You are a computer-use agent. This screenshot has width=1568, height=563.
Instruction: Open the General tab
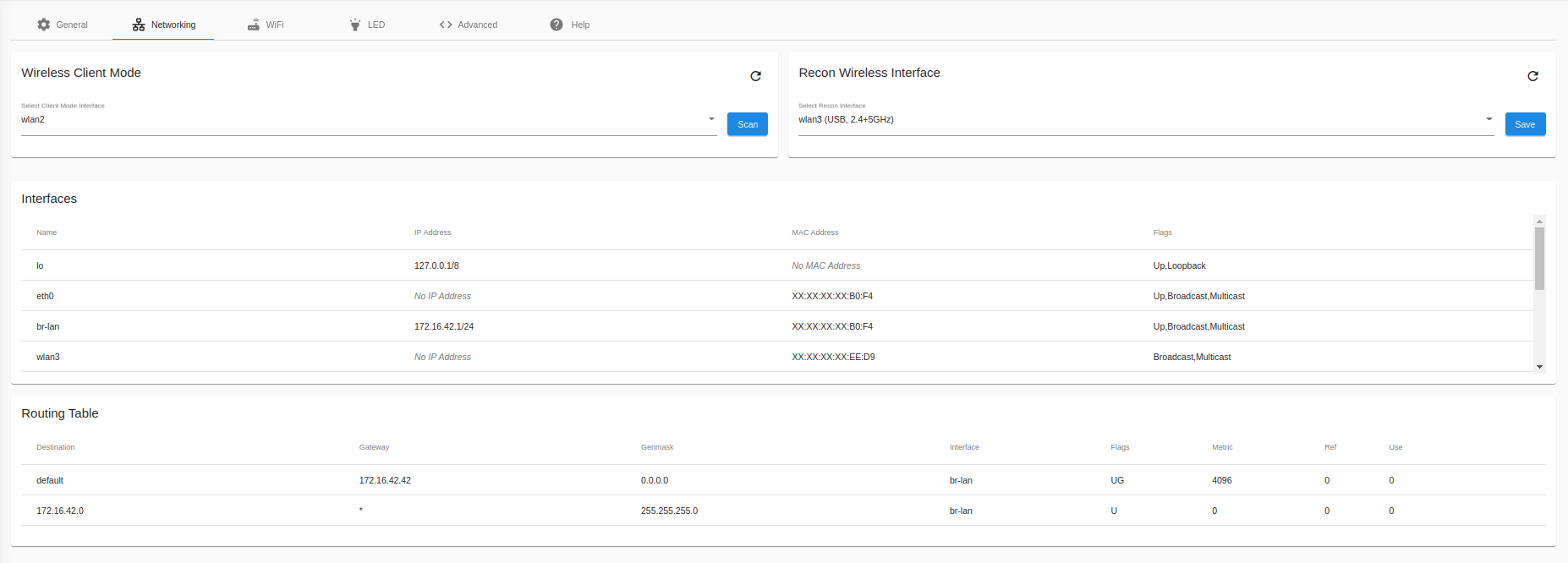[62, 25]
